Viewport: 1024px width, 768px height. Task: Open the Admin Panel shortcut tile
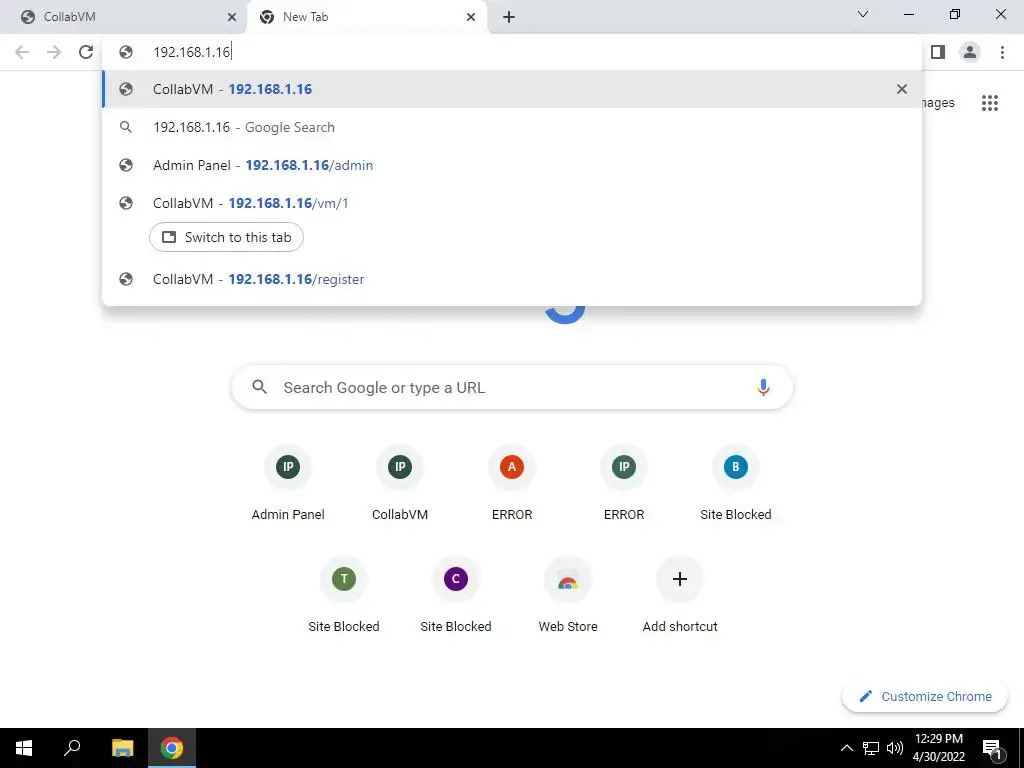click(x=288, y=483)
